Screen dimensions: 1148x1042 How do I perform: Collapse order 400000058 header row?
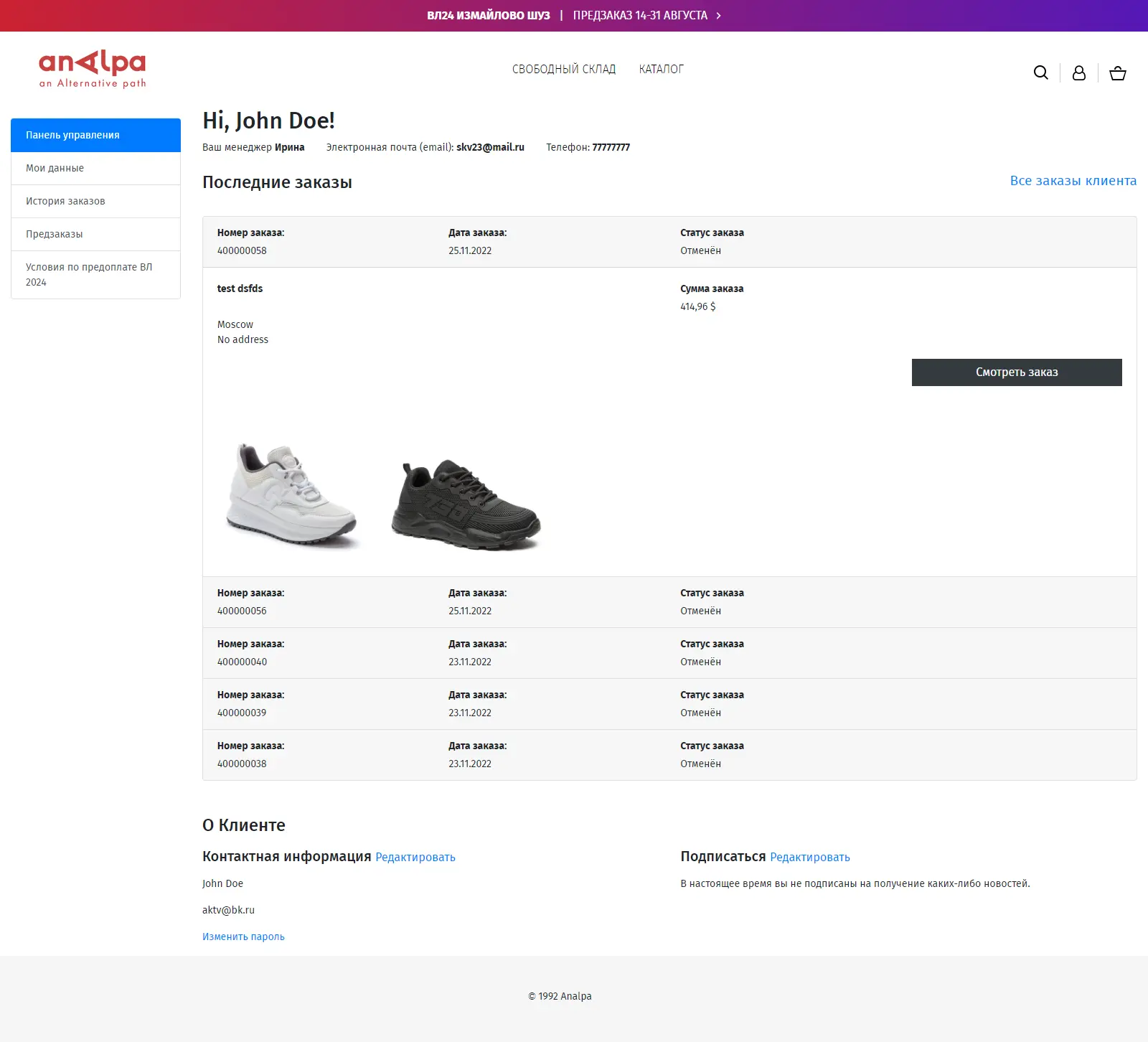pyautogui.click(x=669, y=242)
